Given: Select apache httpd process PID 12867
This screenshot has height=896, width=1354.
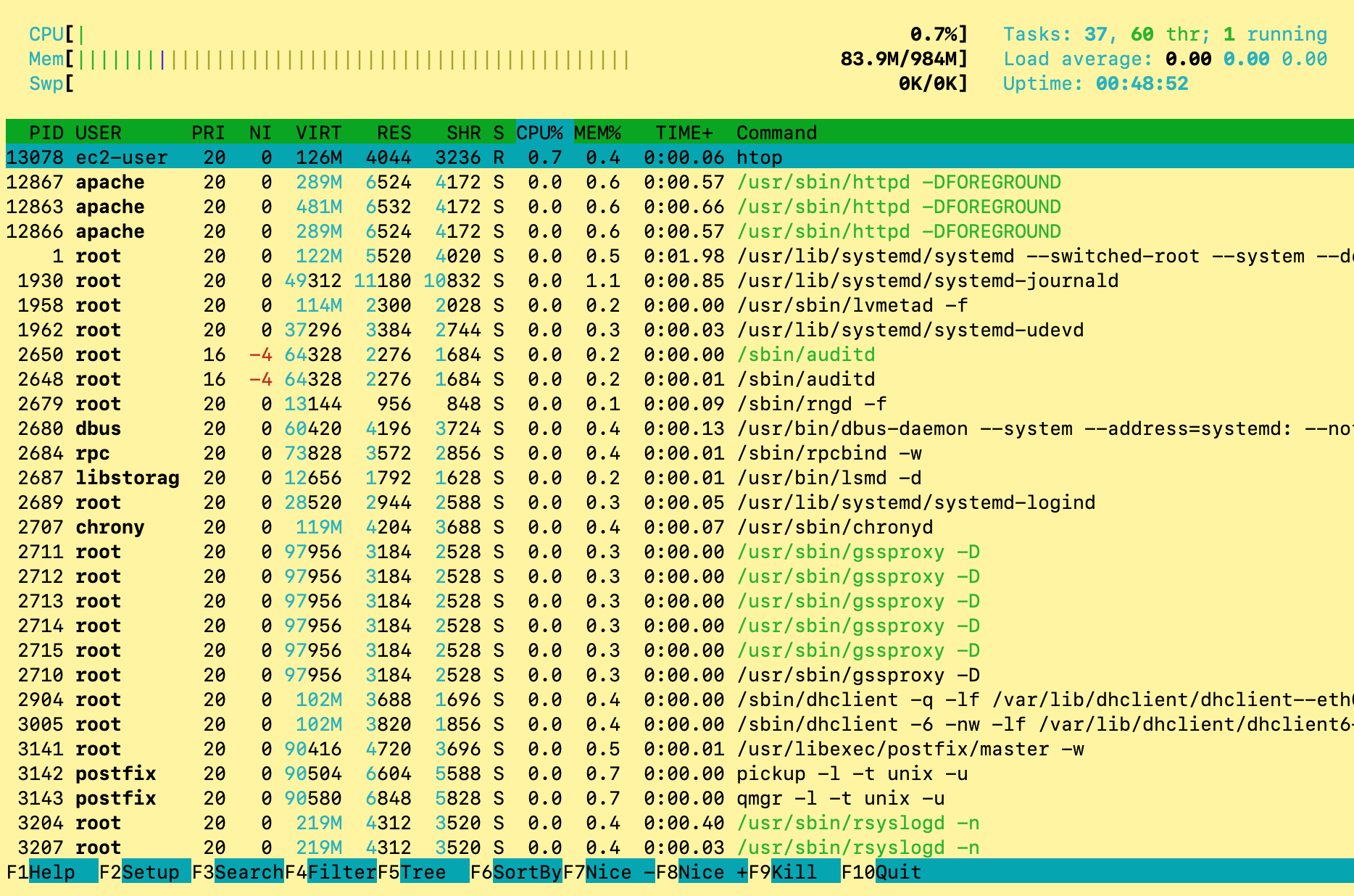Looking at the screenshot, I should tap(680, 182).
